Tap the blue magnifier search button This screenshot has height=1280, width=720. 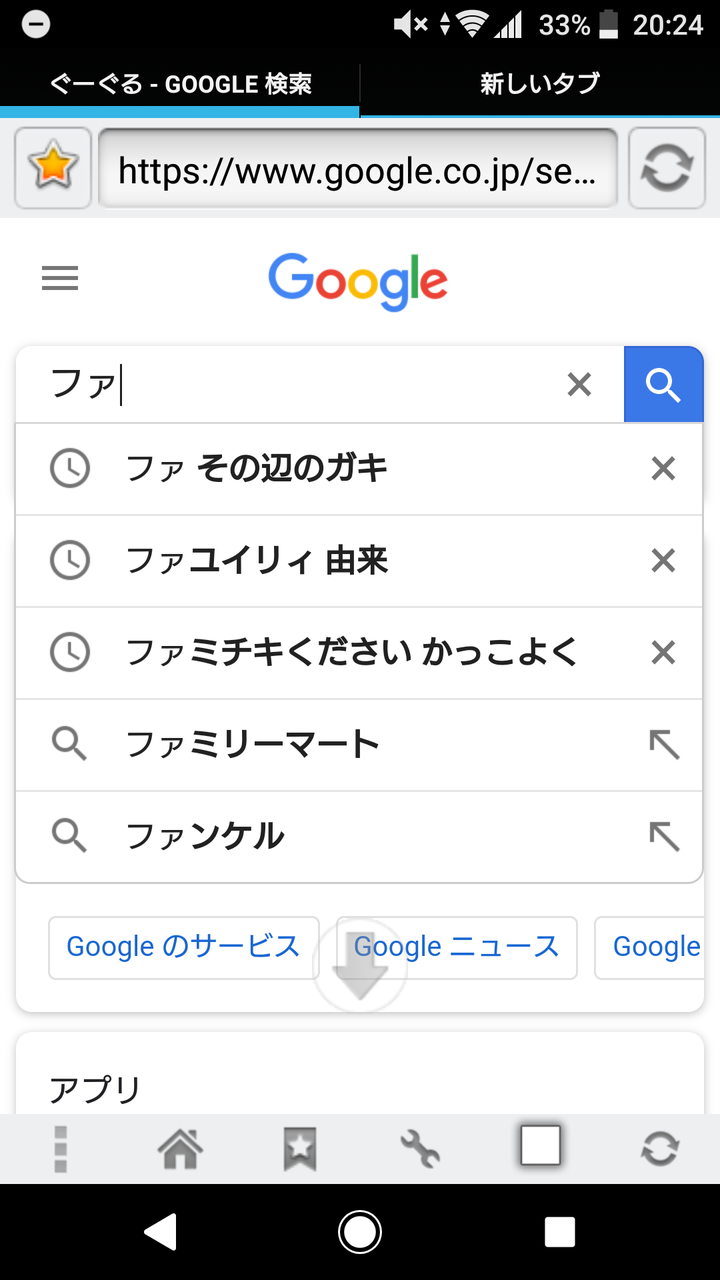663,384
